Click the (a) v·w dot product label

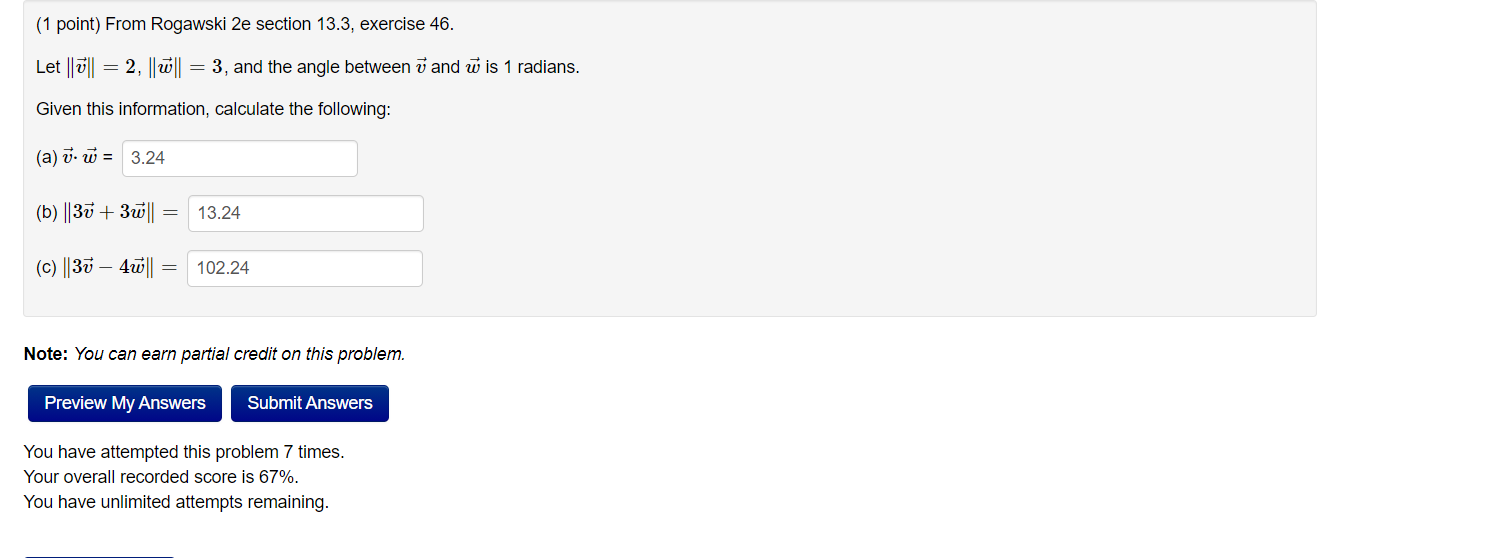tap(74, 158)
